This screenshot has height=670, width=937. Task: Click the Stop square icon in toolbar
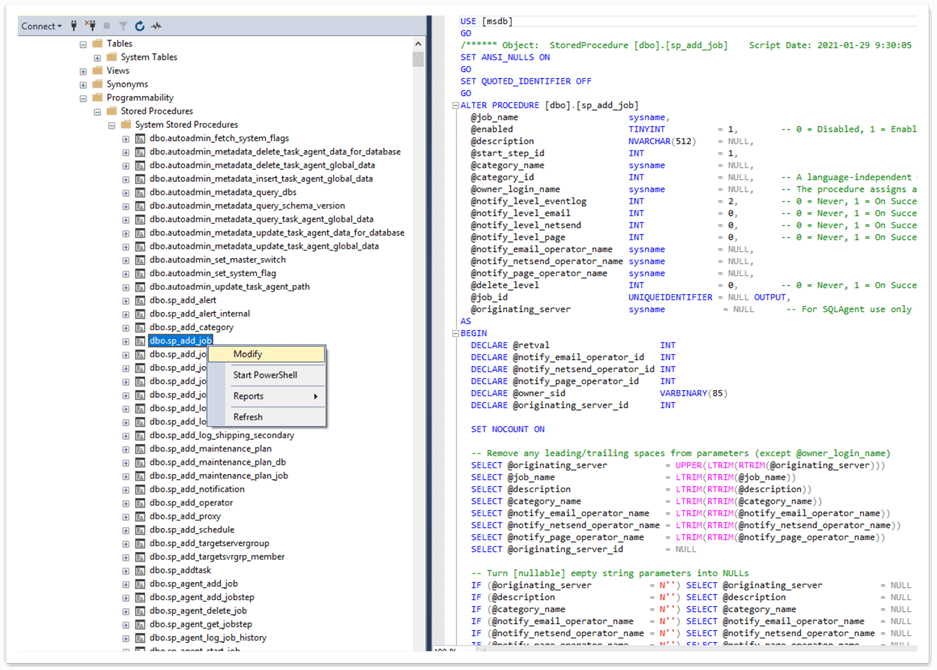[x=107, y=26]
